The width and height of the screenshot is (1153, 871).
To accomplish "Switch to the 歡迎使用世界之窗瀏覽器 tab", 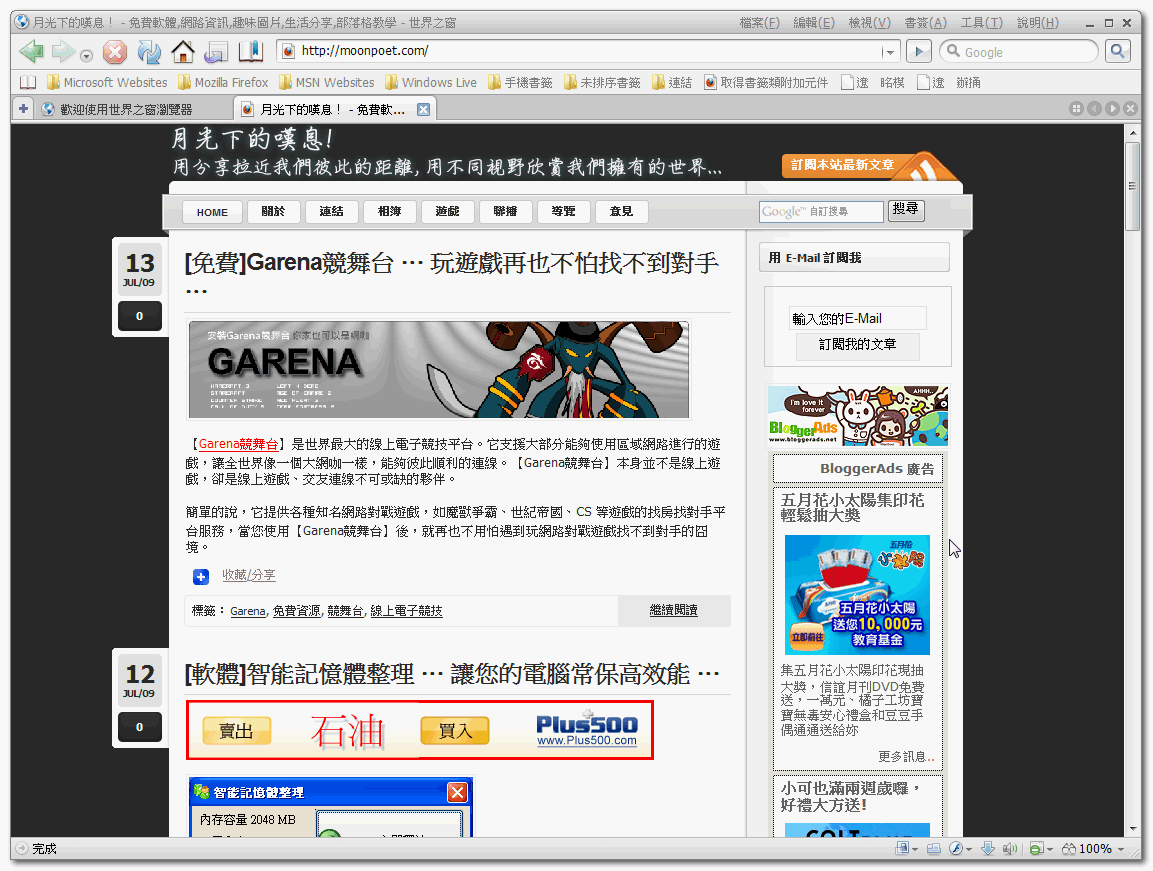I will click(125, 109).
